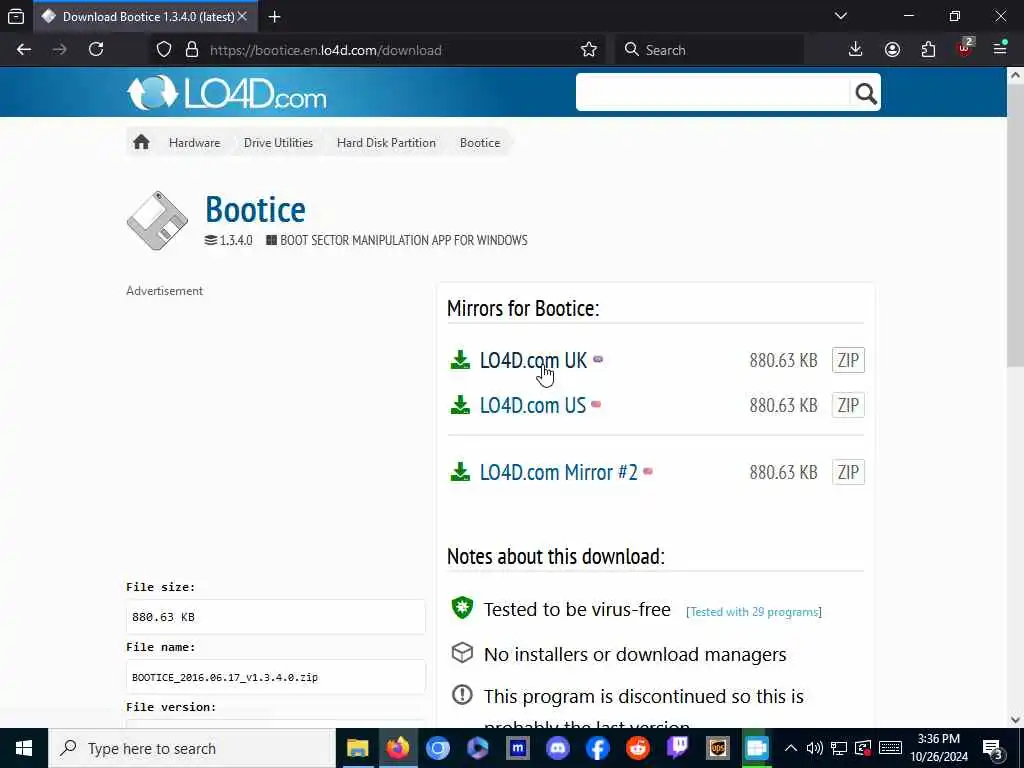Open the Windows Start menu
This screenshot has height=768, width=1024.
click(24, 748)
